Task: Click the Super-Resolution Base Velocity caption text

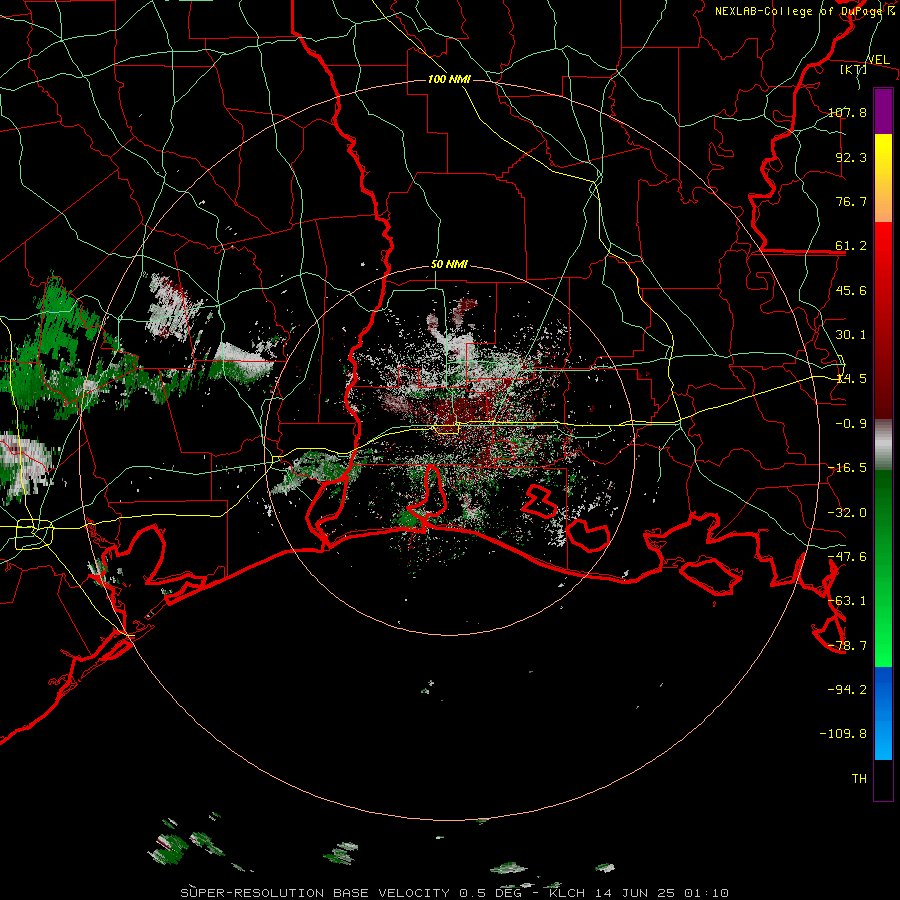Action: click(x=455, y=893)
